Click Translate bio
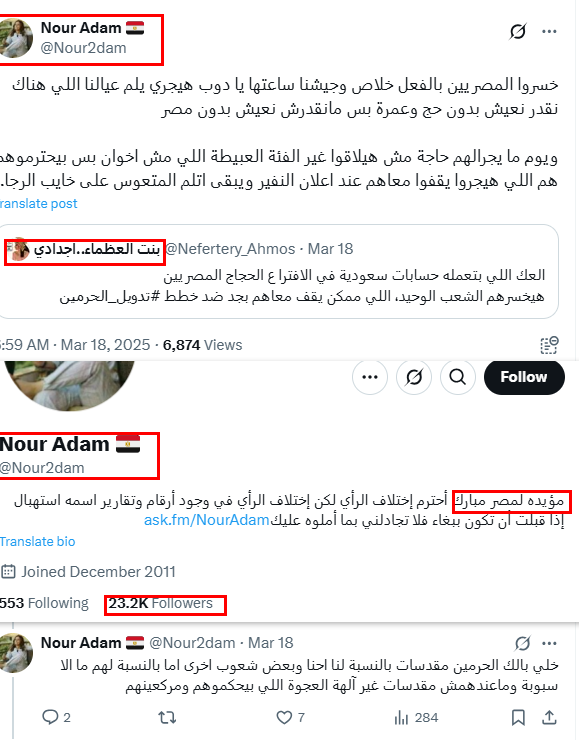The image size is (579, 740). [37, 541]
